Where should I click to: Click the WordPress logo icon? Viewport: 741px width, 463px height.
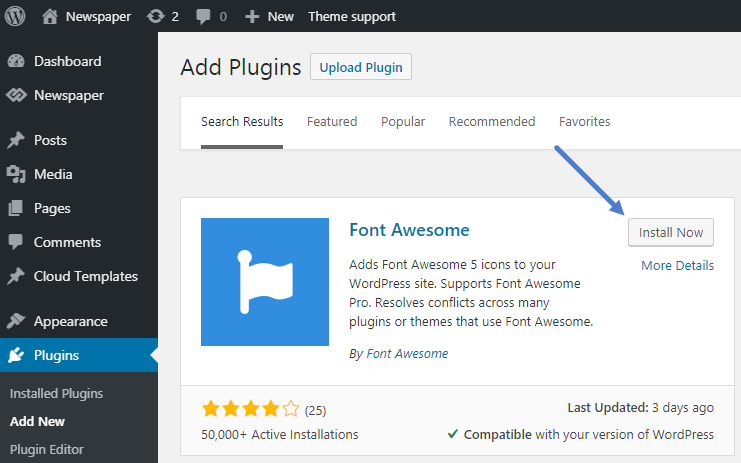pyautogui.click(x=15, y=16)
